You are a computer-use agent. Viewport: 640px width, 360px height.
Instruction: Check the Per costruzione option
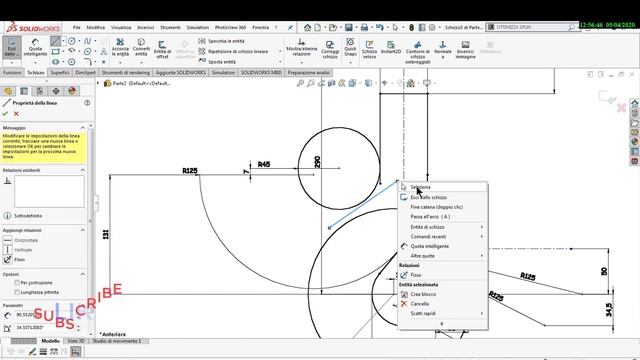click(x=17, y=282)
